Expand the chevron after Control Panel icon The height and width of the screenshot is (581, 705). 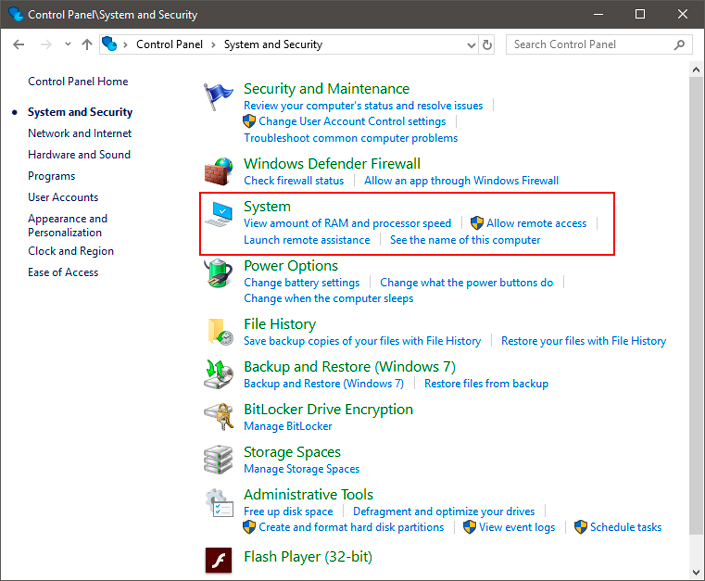pyautogui.click(x=125, y=45)
